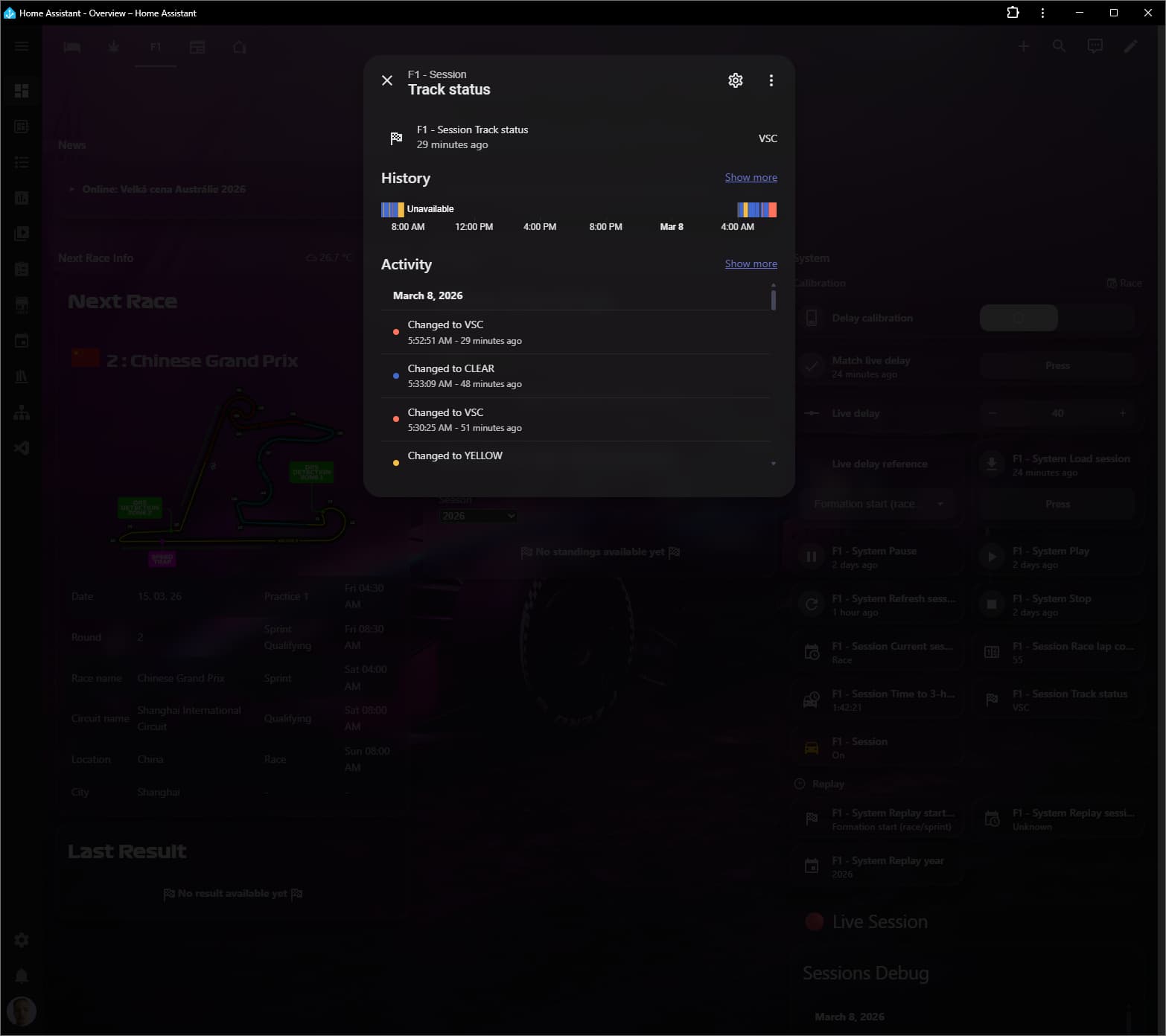This screenshot has height=1036, width=1166.
Task: Switch to the house icon dashboard tab
Action: [239, 47]
